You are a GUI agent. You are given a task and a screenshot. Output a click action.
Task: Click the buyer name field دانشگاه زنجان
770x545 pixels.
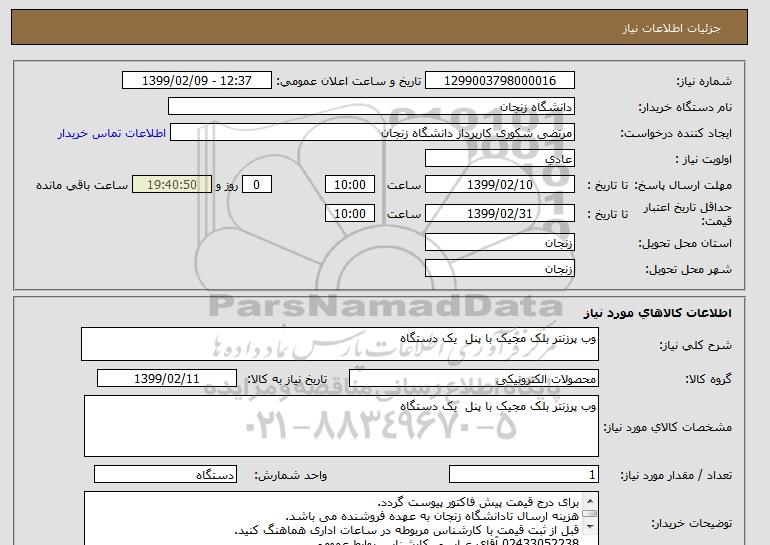click(371, 107)
